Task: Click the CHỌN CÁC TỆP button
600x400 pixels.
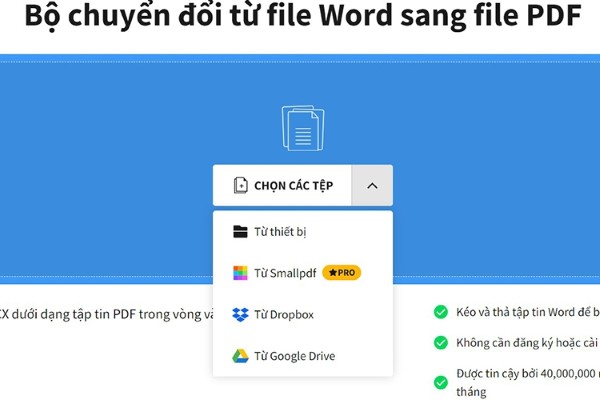Action: (x=282, y=186)
